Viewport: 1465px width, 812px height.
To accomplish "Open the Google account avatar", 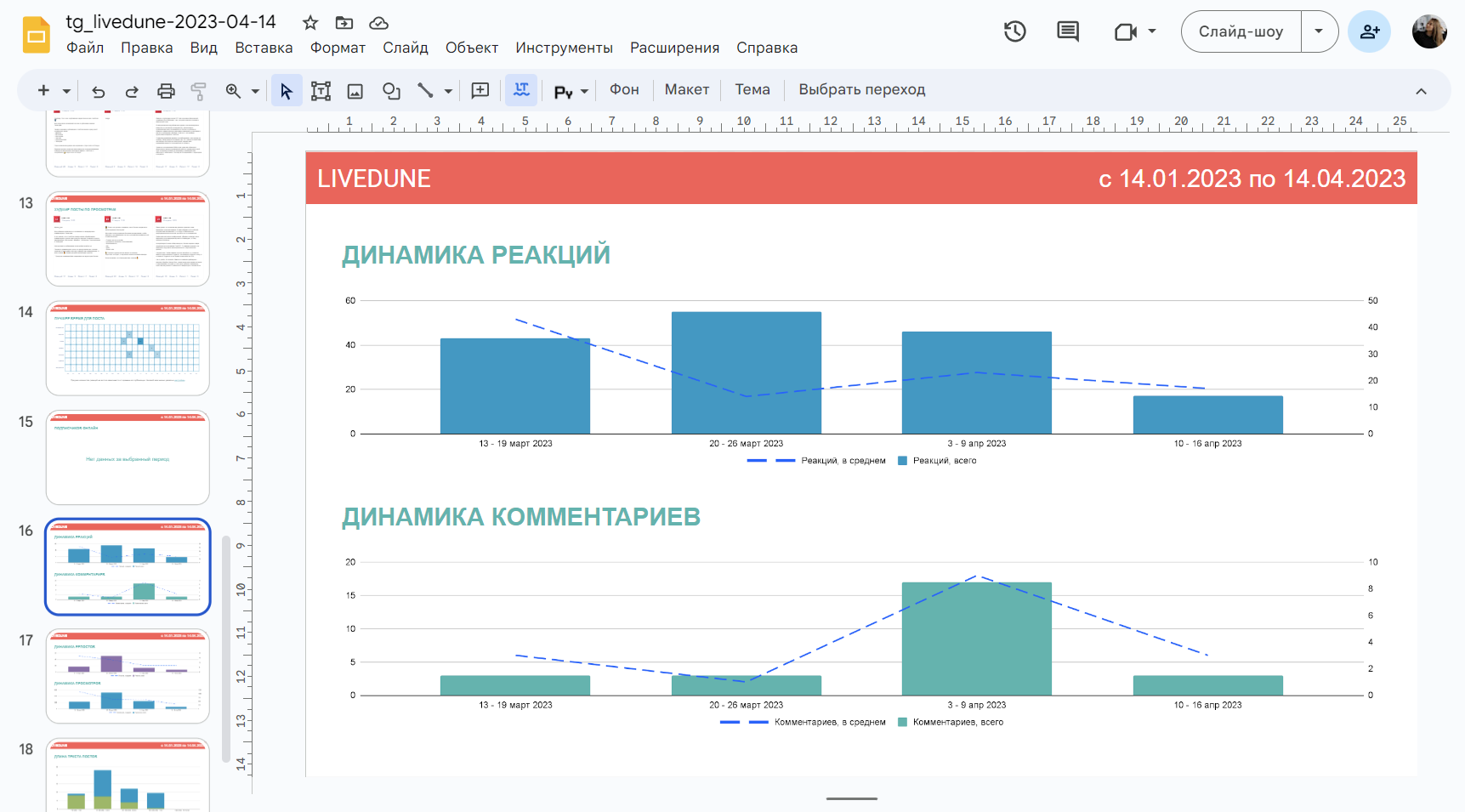I will [x=1429, y=31].
